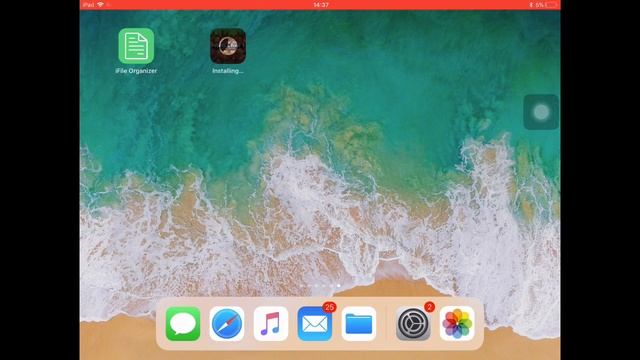Viewport: 640px width, 360px height.
Task: Open Settings with badge 2
Action: point(413,324)
